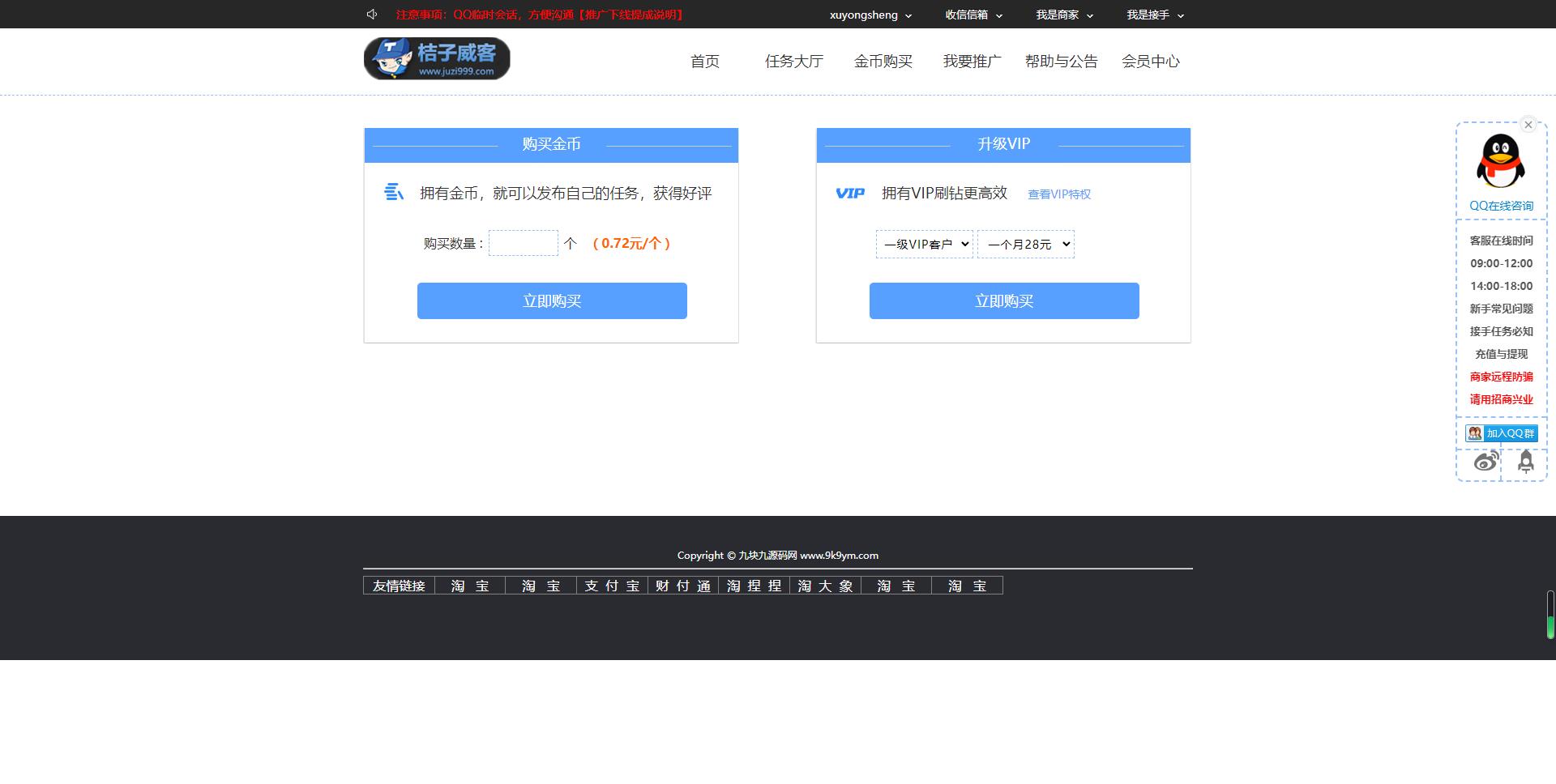
Task: Click 立即购买 to buy gold coins
Action: tap(552, 300)
